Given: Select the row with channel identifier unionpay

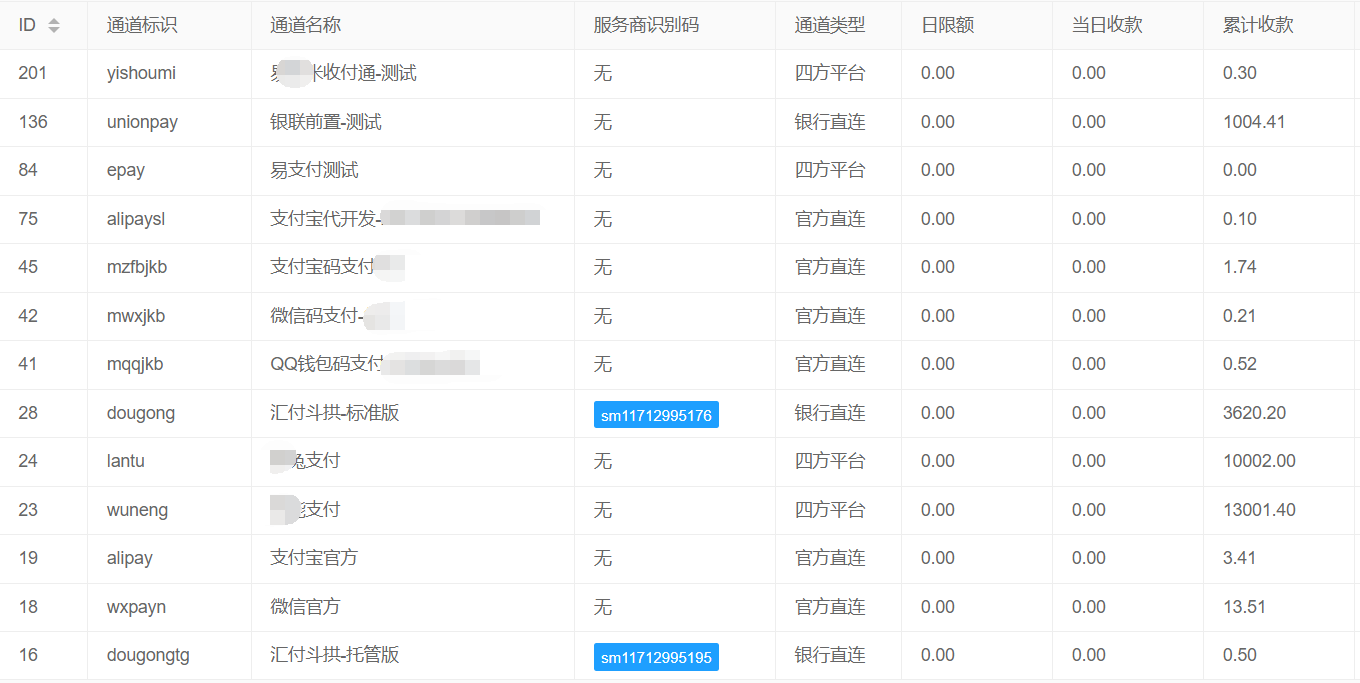Looking at the screenshot, I should tap(143, 121).
